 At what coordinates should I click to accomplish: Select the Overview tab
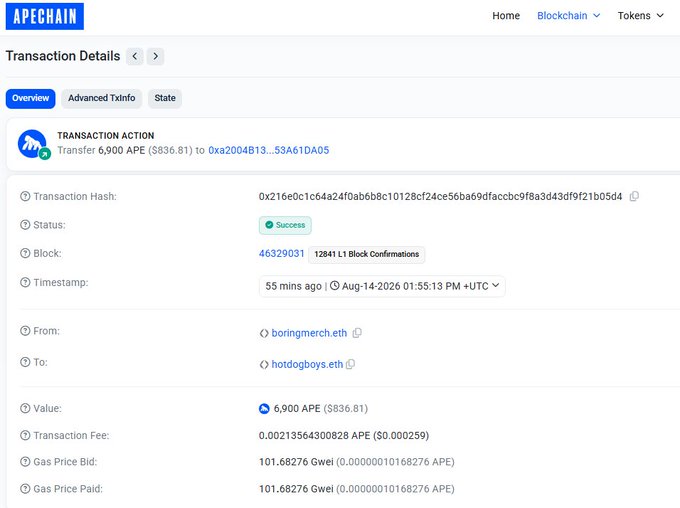[x=30, y=98]
